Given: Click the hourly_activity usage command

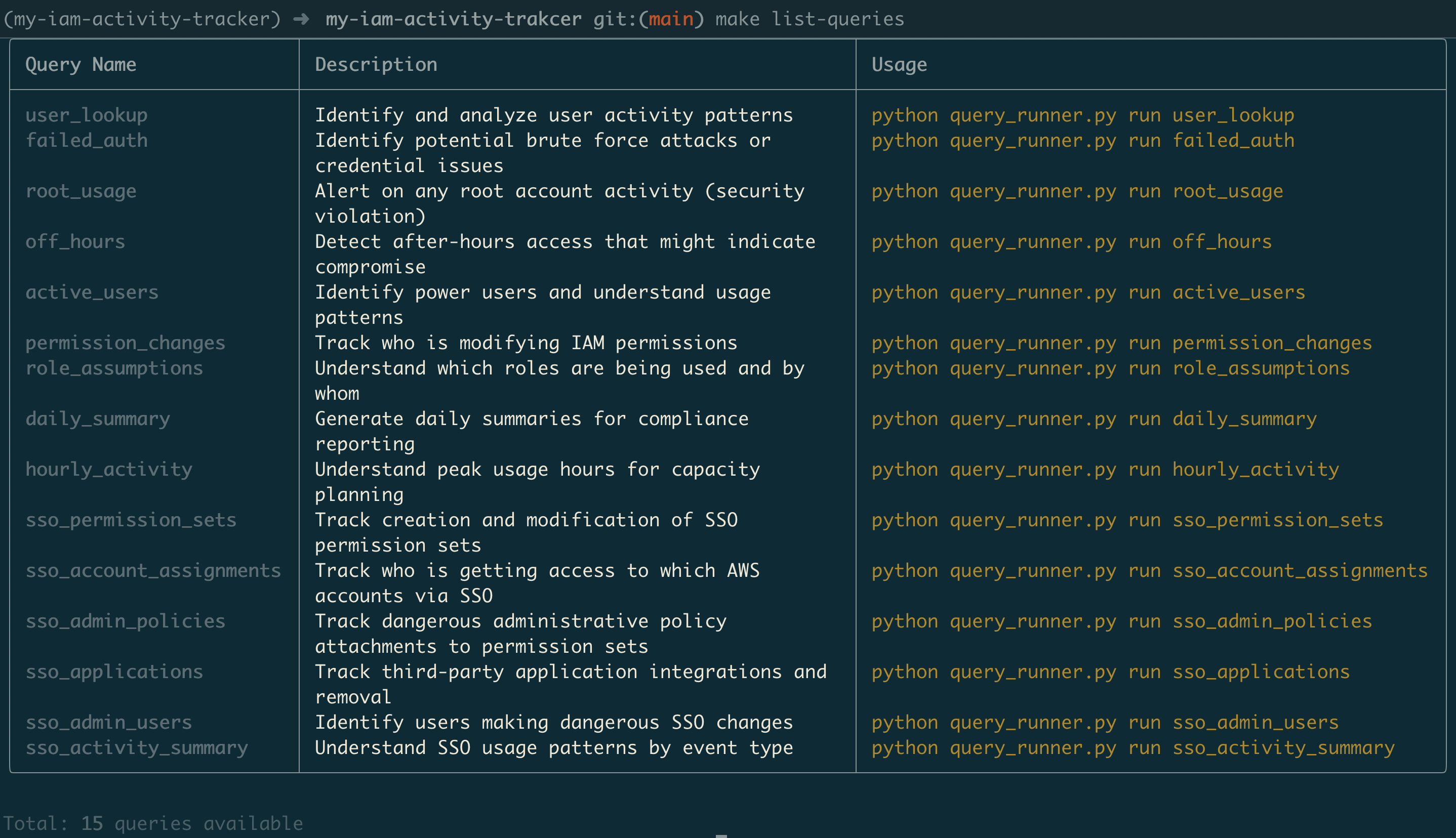Looking at the screenshot, I should click(1105, 470).
